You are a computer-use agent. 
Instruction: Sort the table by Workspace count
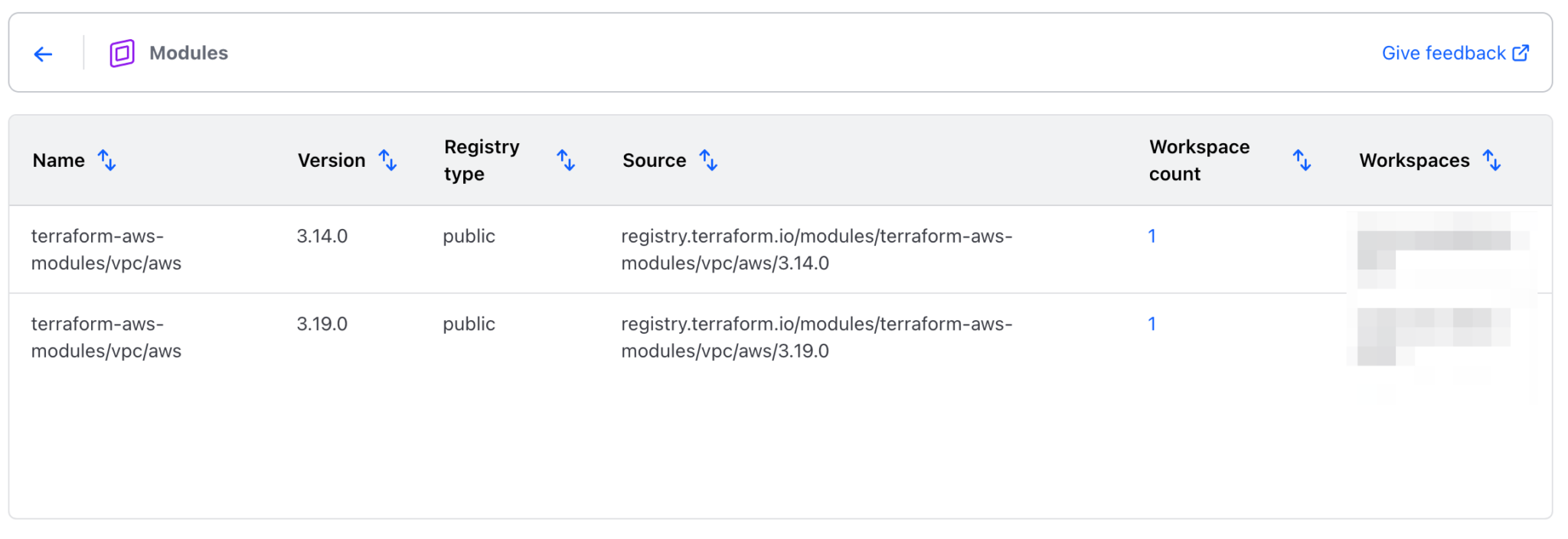pos(1302,161)
